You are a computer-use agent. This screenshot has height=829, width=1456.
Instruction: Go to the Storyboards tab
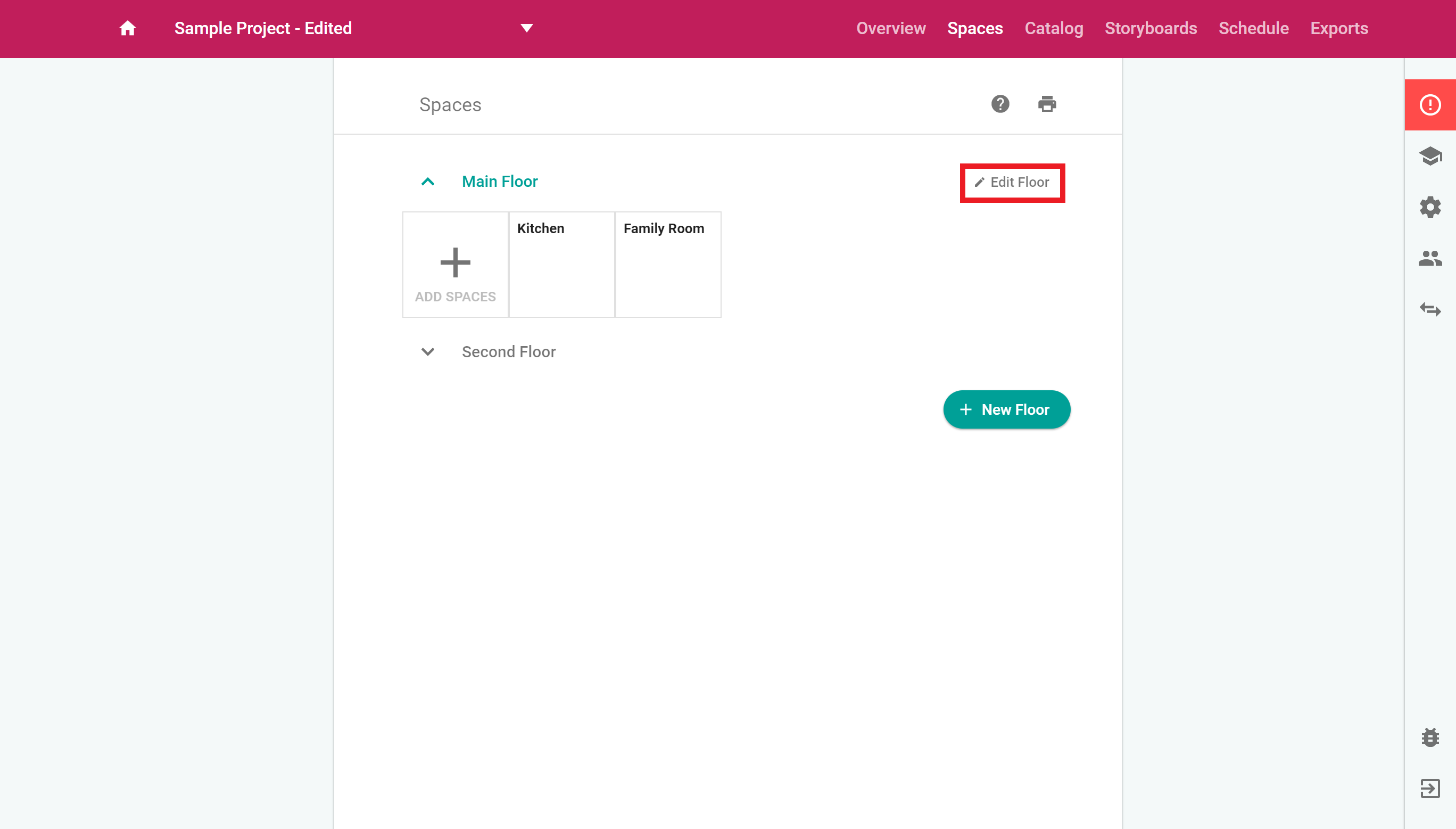[1151, 28]
